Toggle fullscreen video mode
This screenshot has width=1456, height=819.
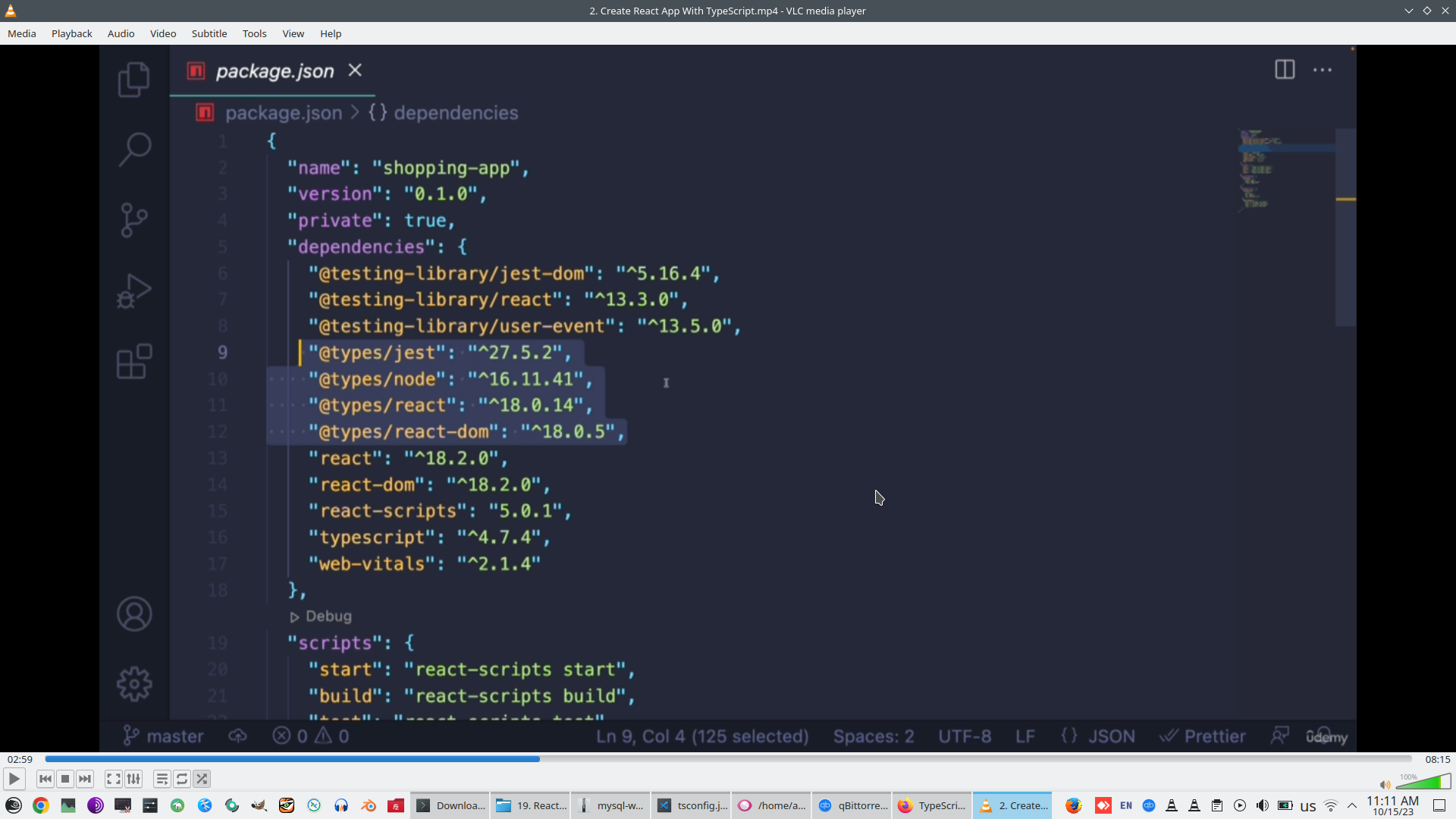pos(113,779)
